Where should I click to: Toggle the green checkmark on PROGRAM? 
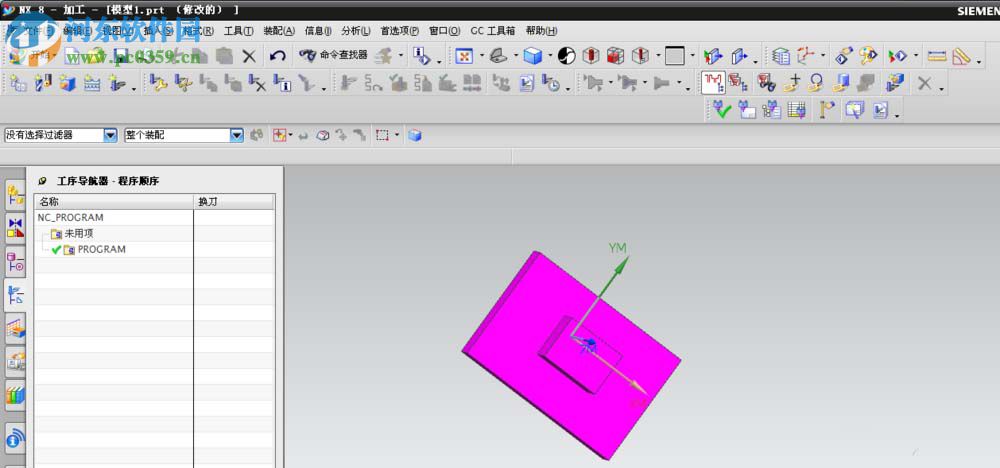[55, 250]
